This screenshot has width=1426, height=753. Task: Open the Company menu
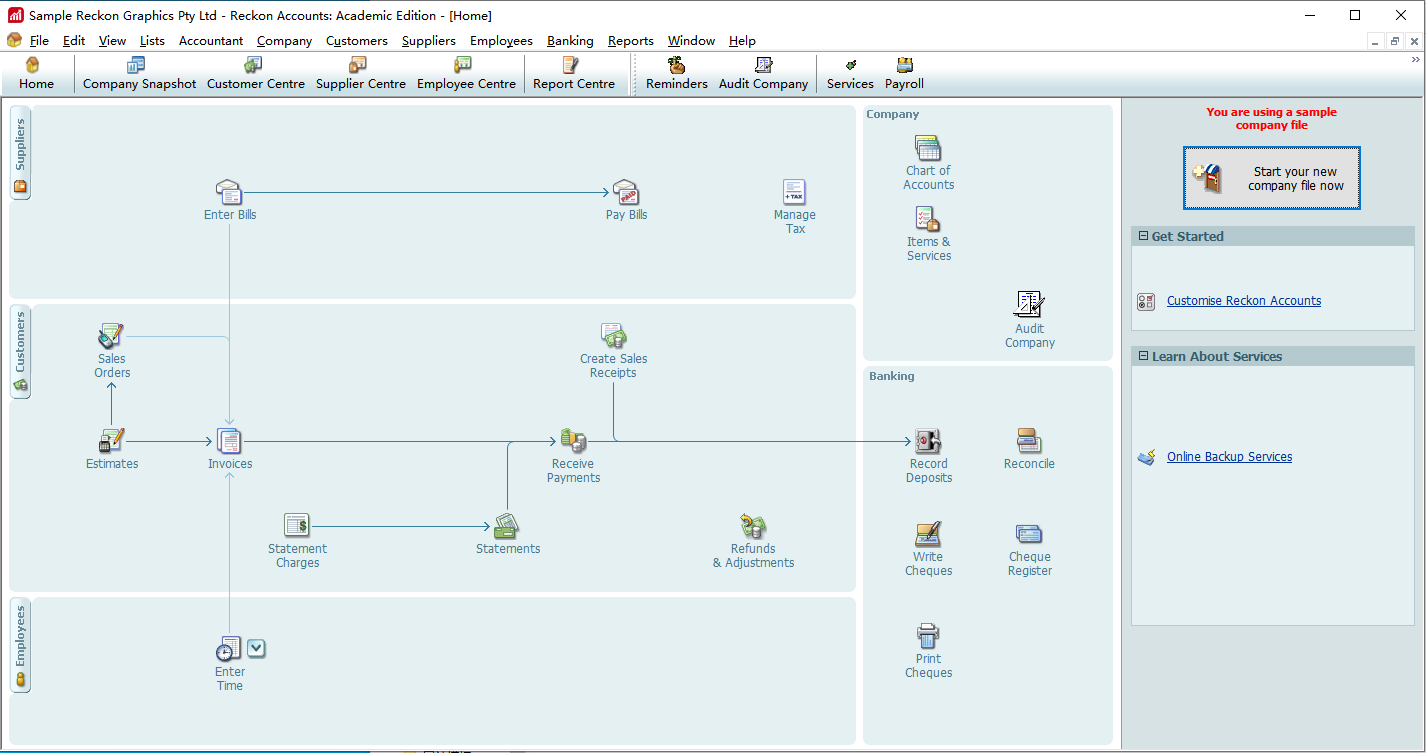(x=284, y=41)
